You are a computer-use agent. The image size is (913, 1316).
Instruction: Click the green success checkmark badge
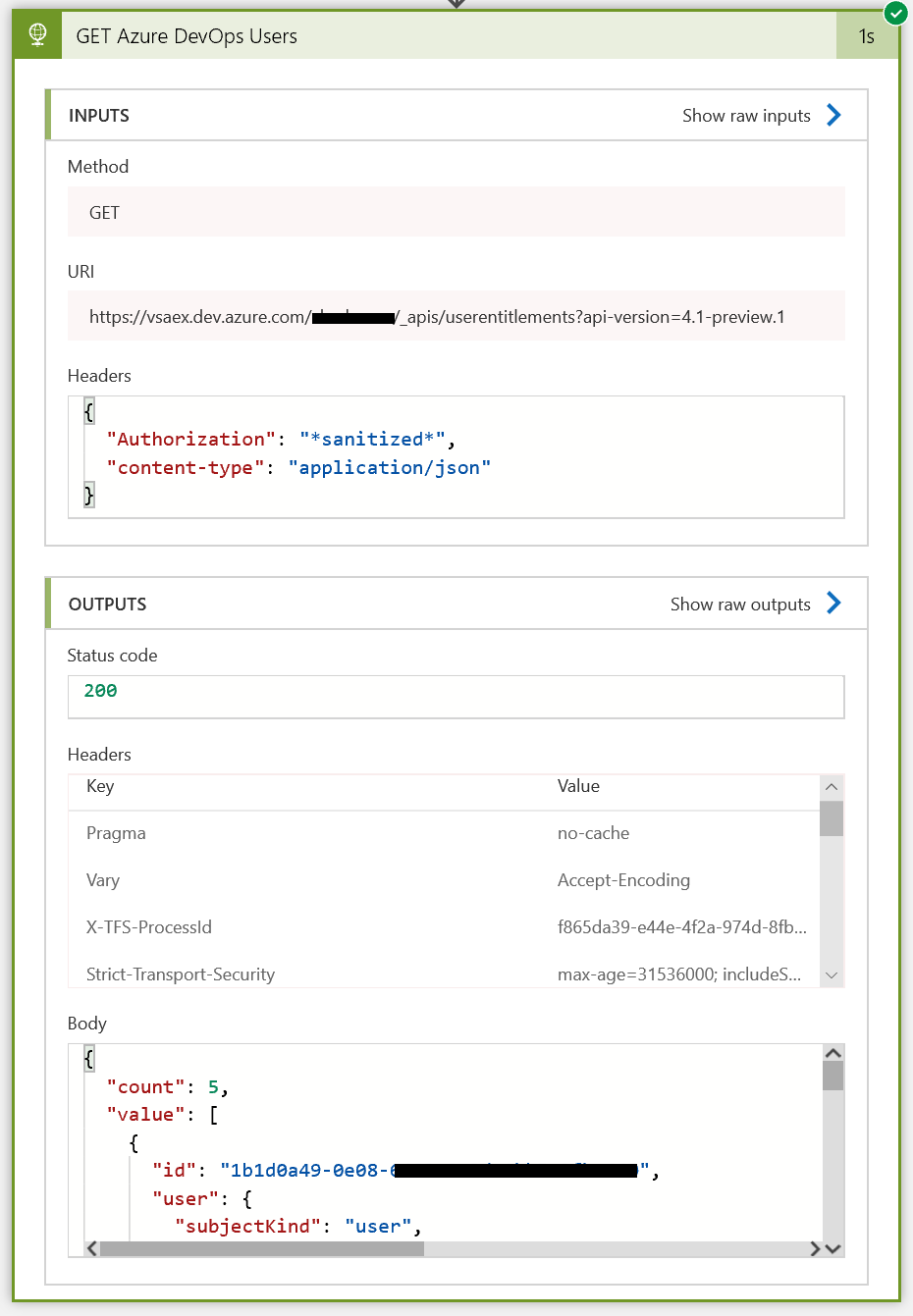pyautogui.click(x=895, y=13)
